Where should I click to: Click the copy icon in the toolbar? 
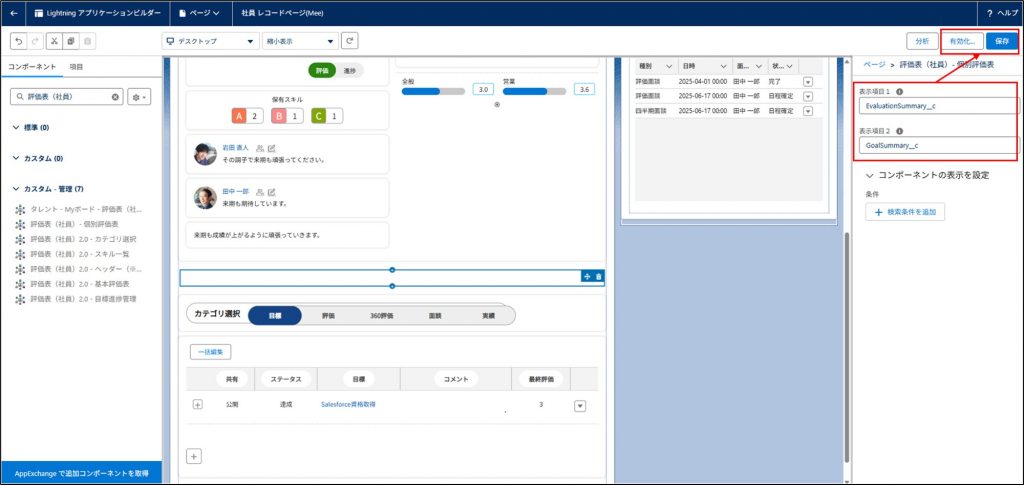pos(70,41)
